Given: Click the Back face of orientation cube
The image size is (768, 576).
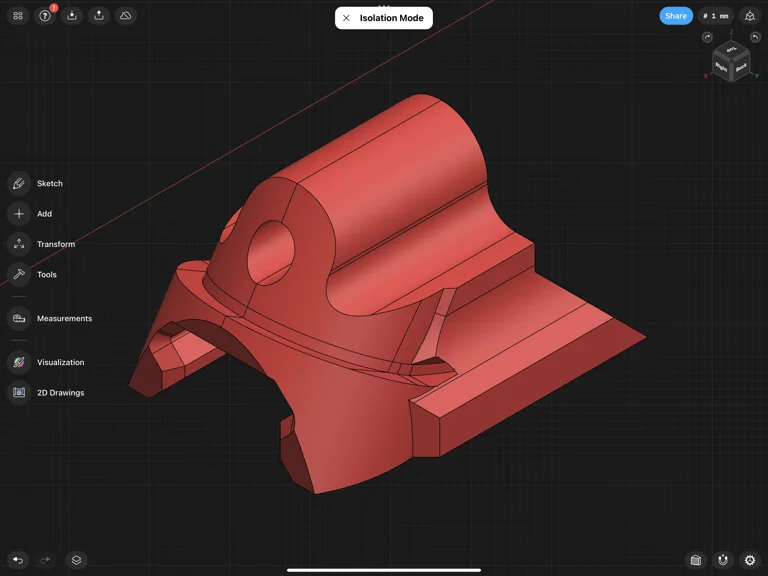Looking at the screenshot, I should (x=741, y=68).
